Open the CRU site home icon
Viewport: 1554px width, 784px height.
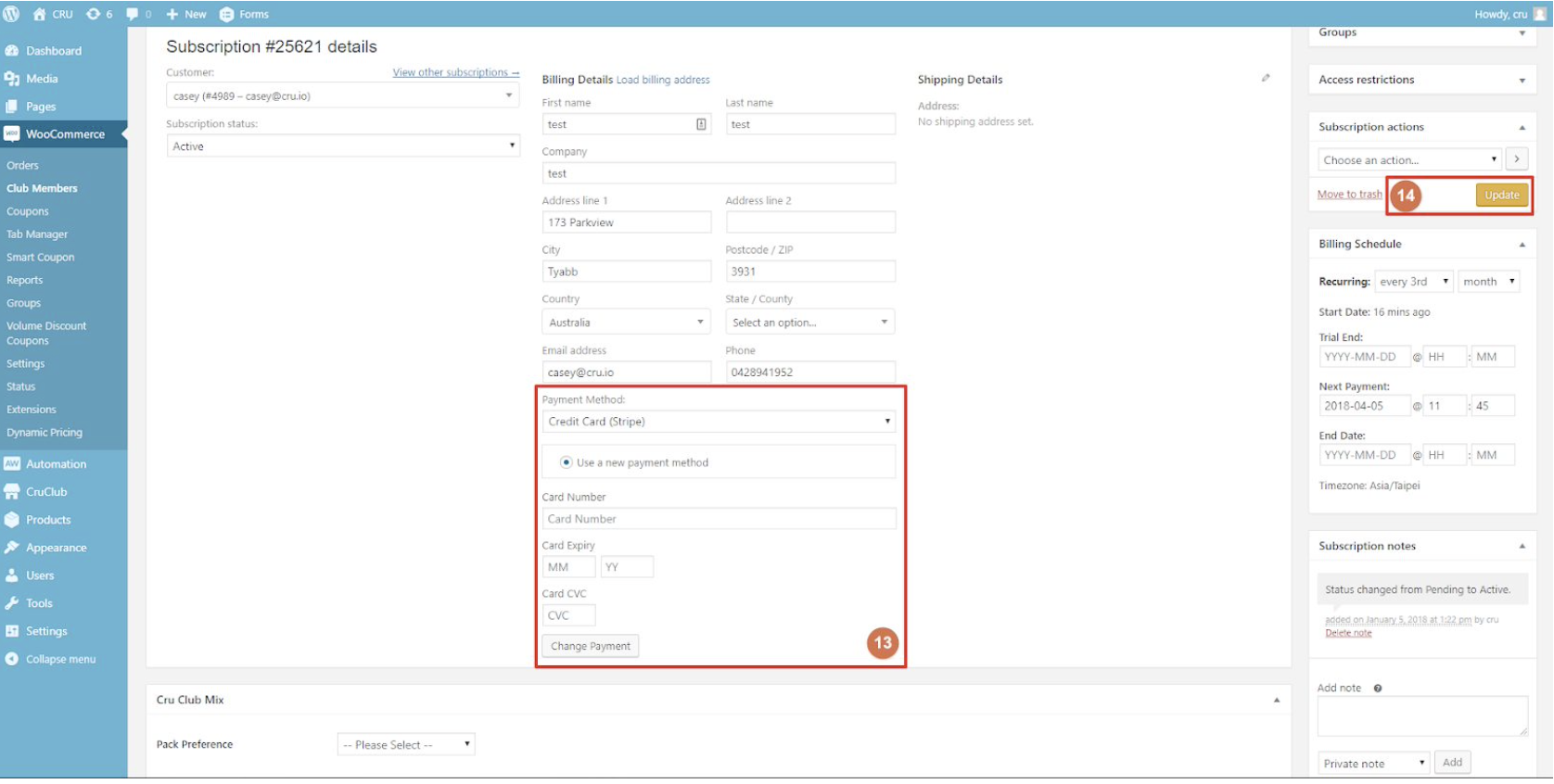[39, 14]
